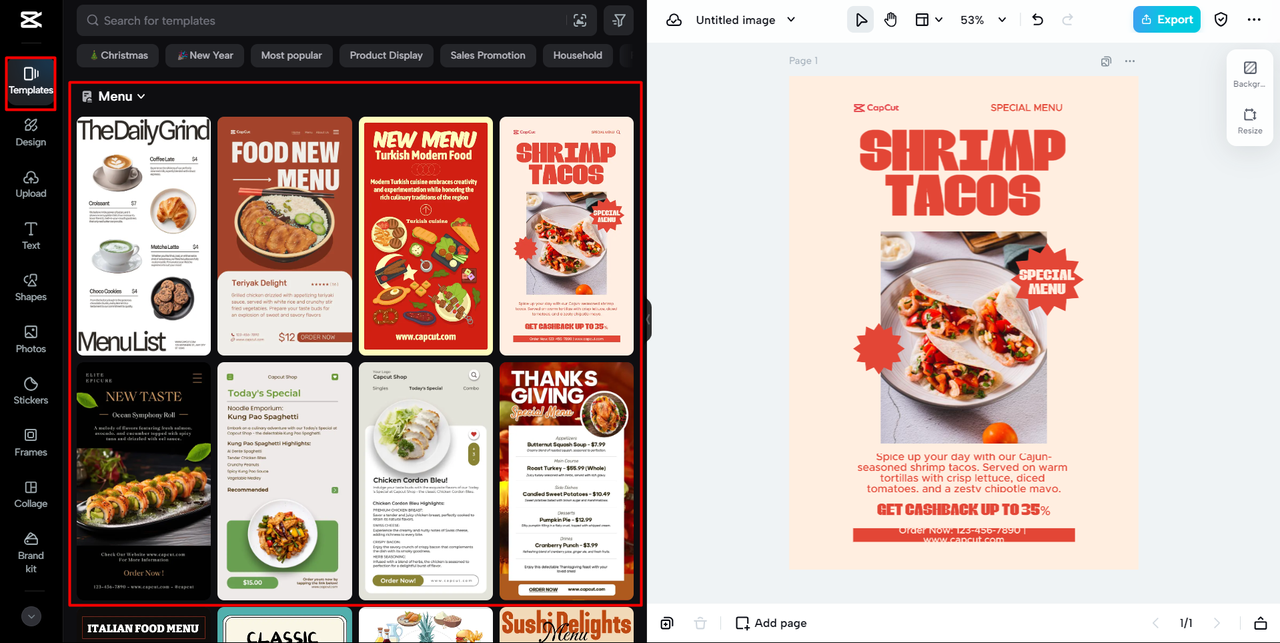1280x643 pixels.
Task: Select the Sales Promotion category chip
Action: click(488, 55)
